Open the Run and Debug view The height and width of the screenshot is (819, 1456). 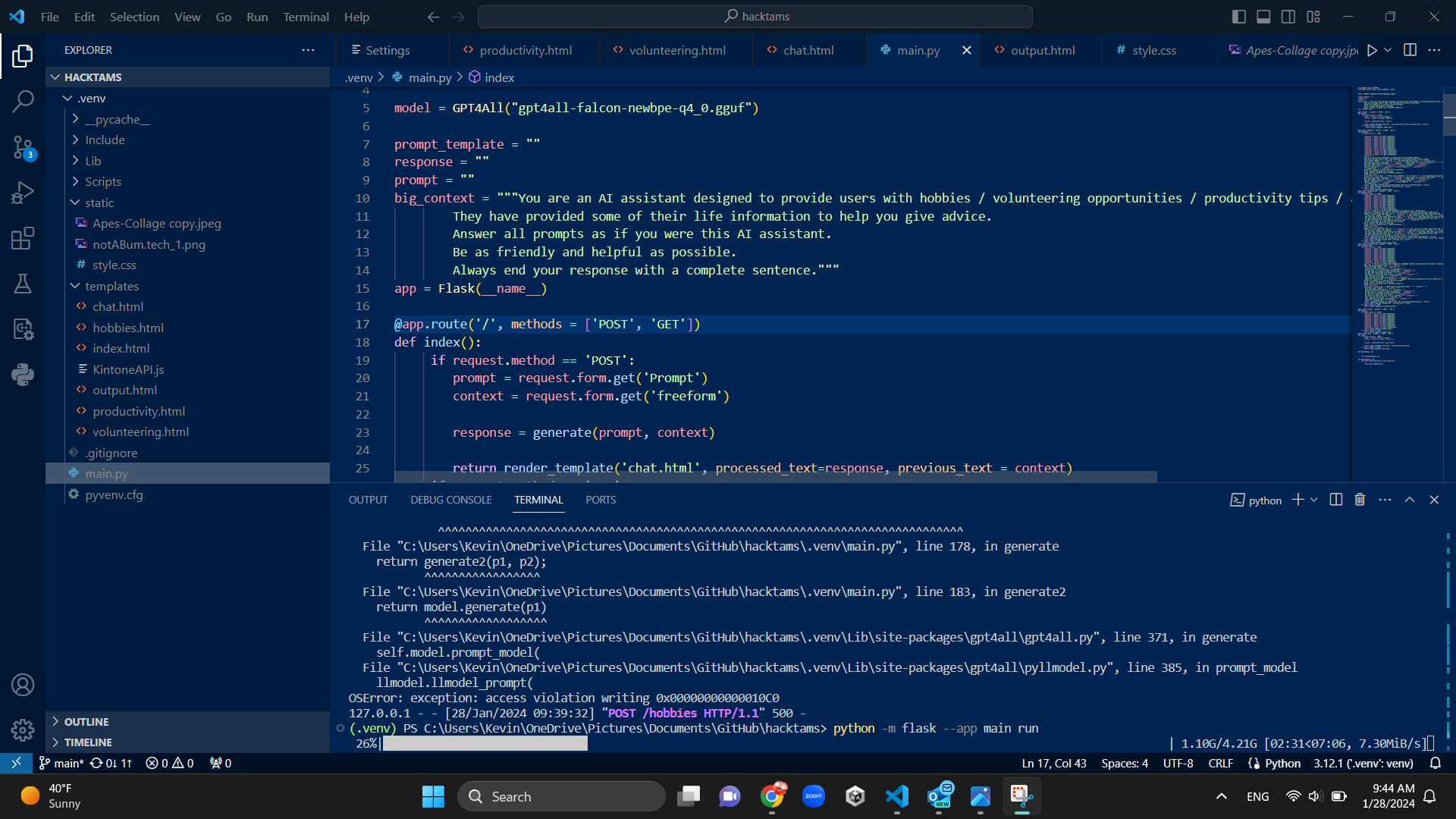point(23,193)
